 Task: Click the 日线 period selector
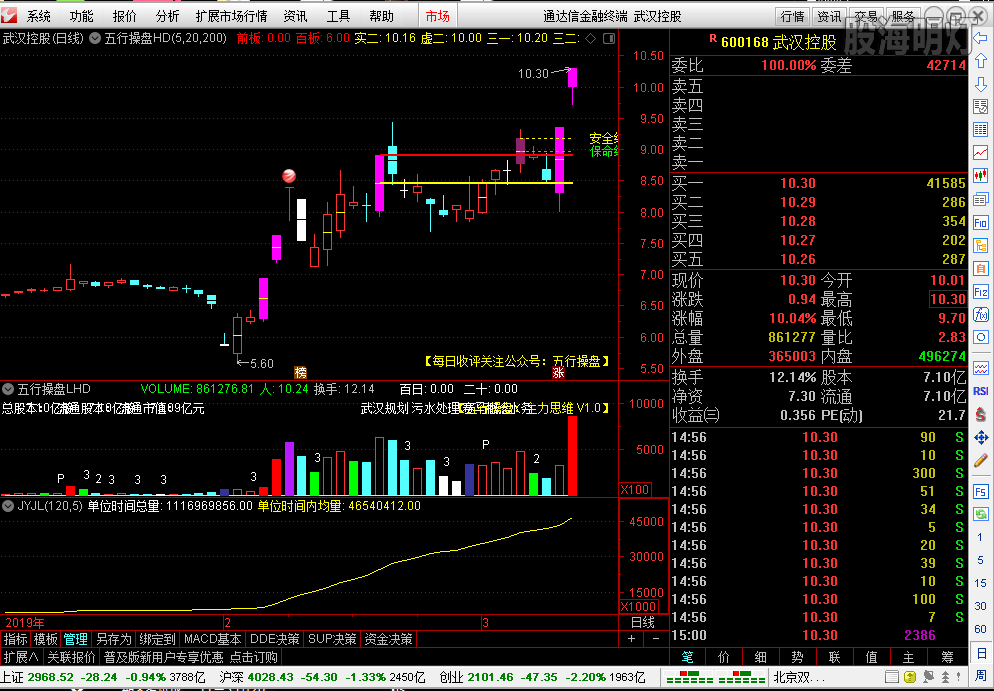pyautogui.click(x=643, y=623)
